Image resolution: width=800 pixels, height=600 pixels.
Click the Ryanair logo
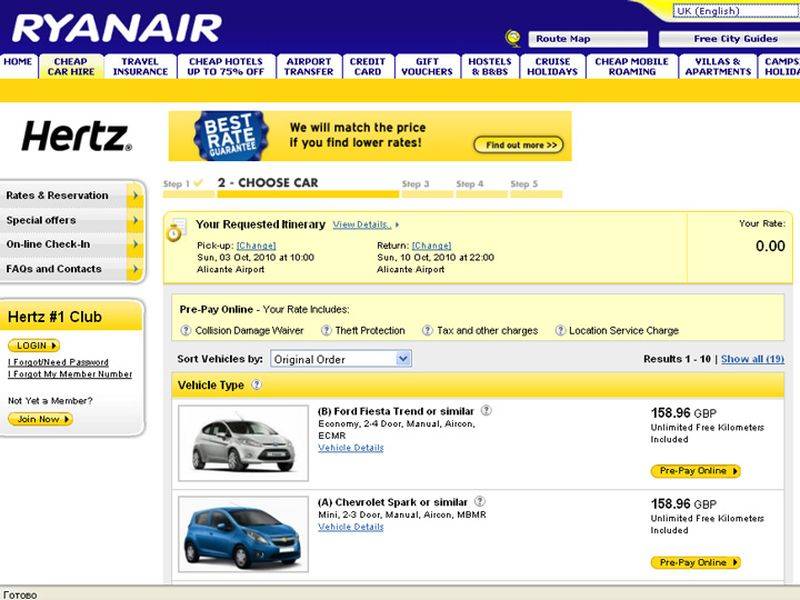[x=117, y=29]
